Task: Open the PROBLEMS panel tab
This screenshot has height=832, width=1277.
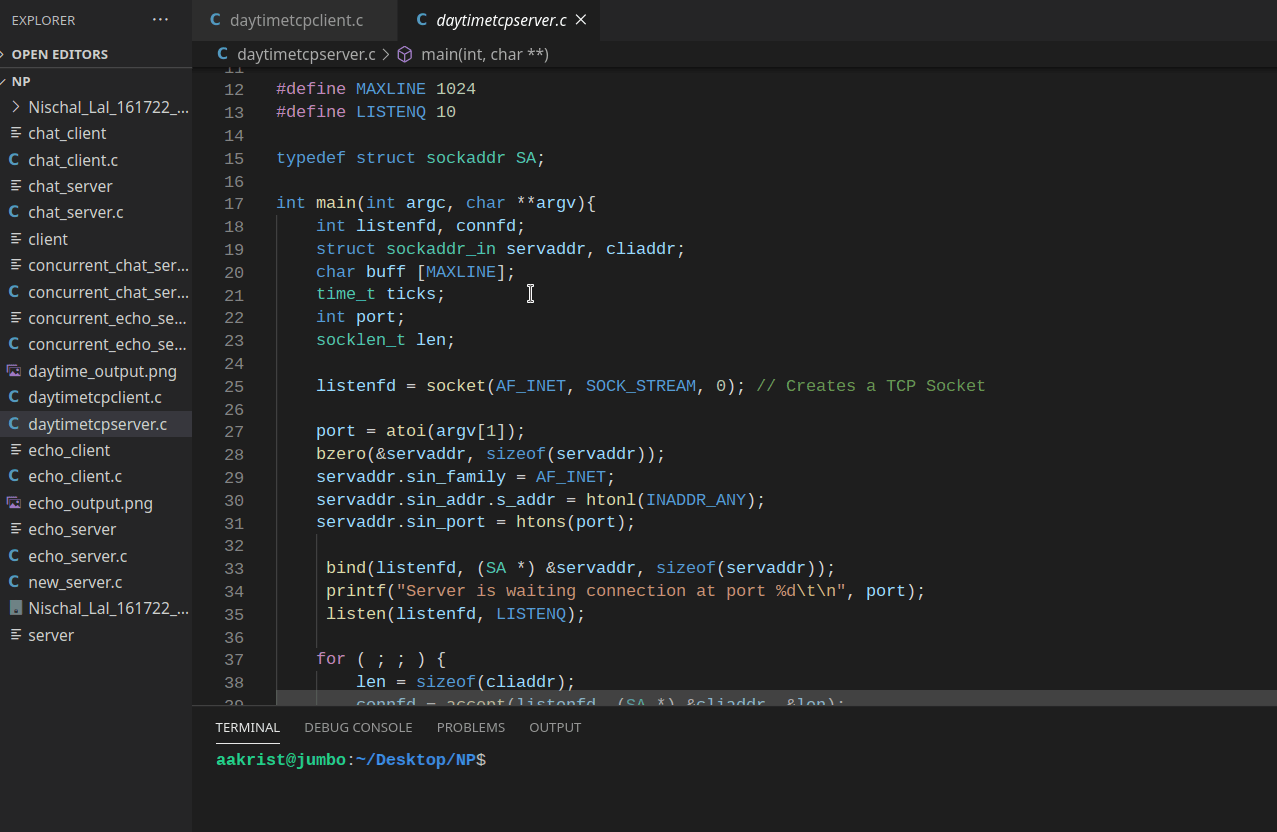Action: pos(471,727)
